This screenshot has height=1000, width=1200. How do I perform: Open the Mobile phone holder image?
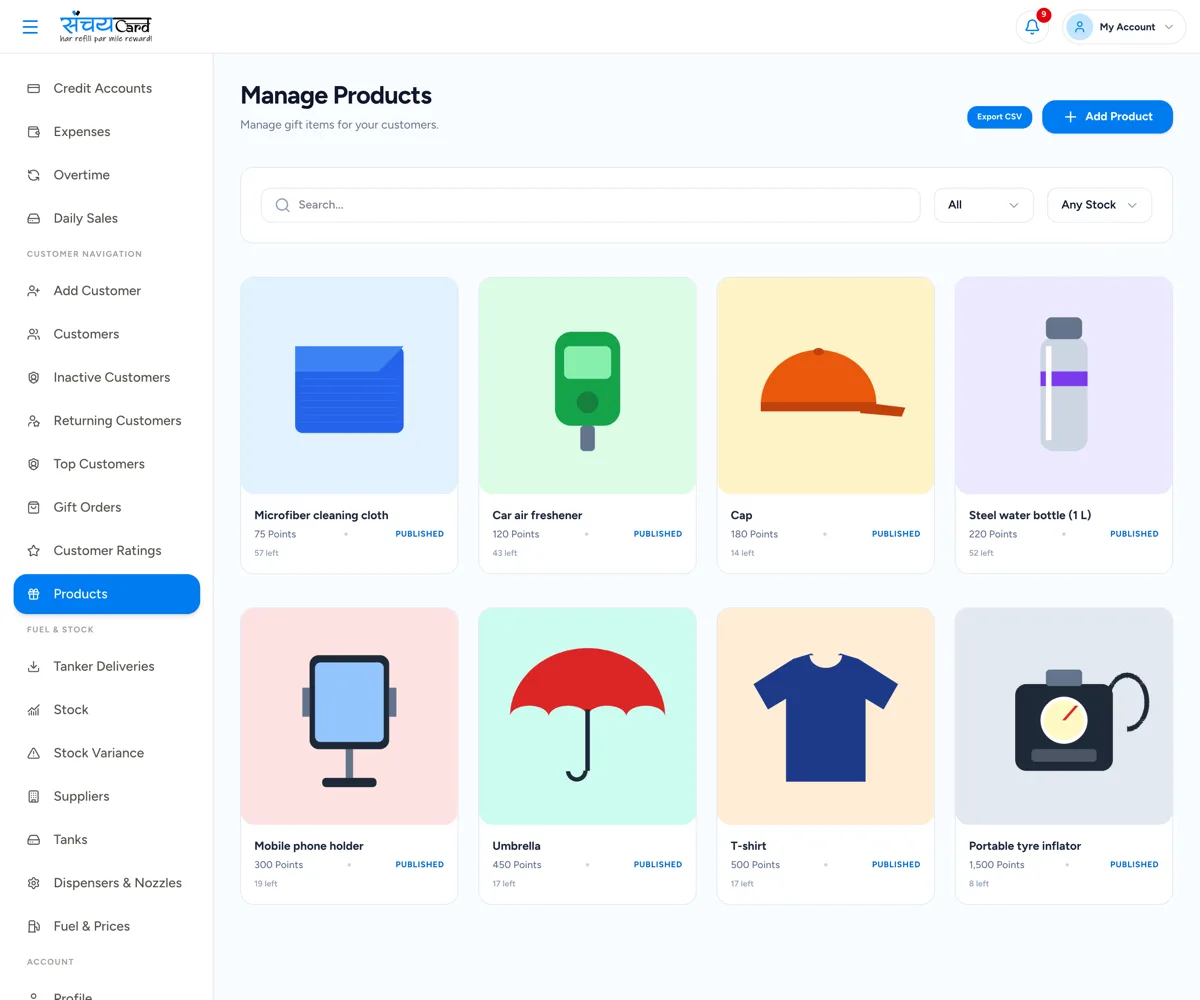click(349, 716)
